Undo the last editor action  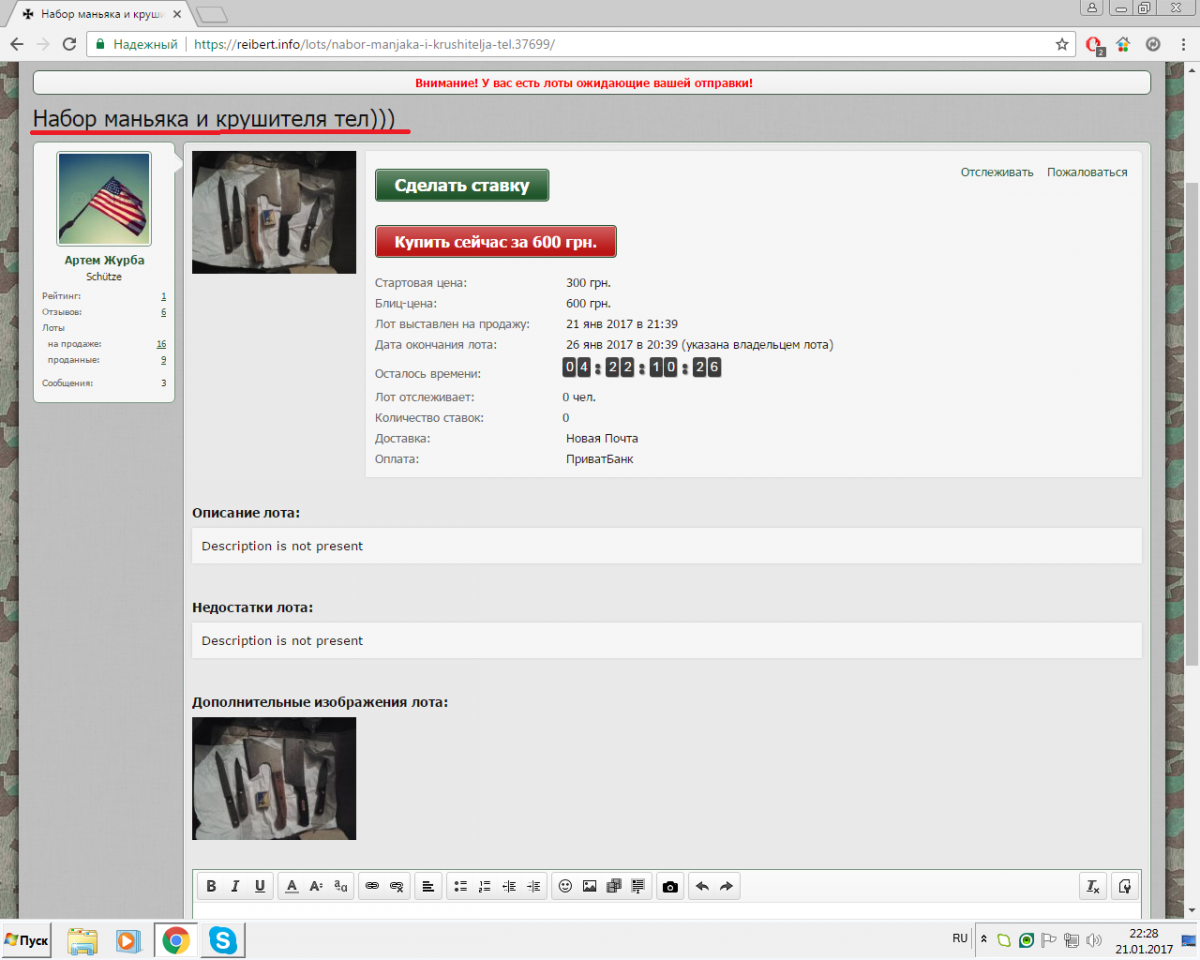click(702, 886)
